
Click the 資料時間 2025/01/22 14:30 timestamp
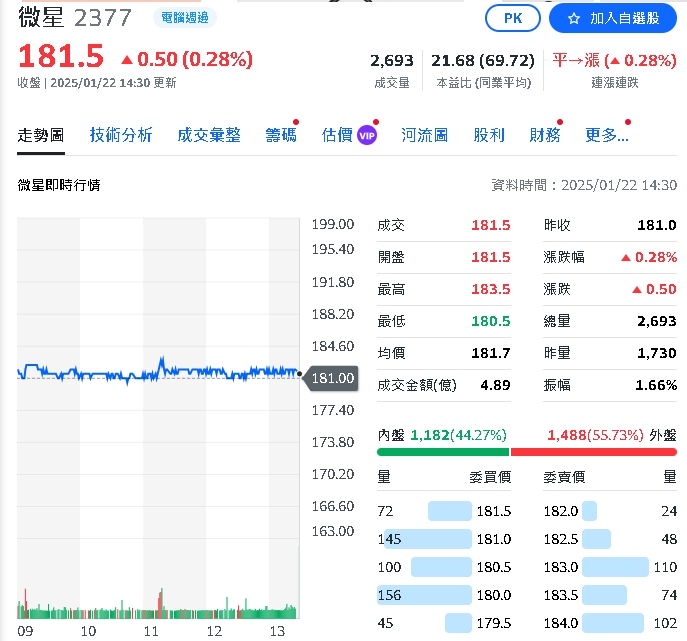pos(584,185)
